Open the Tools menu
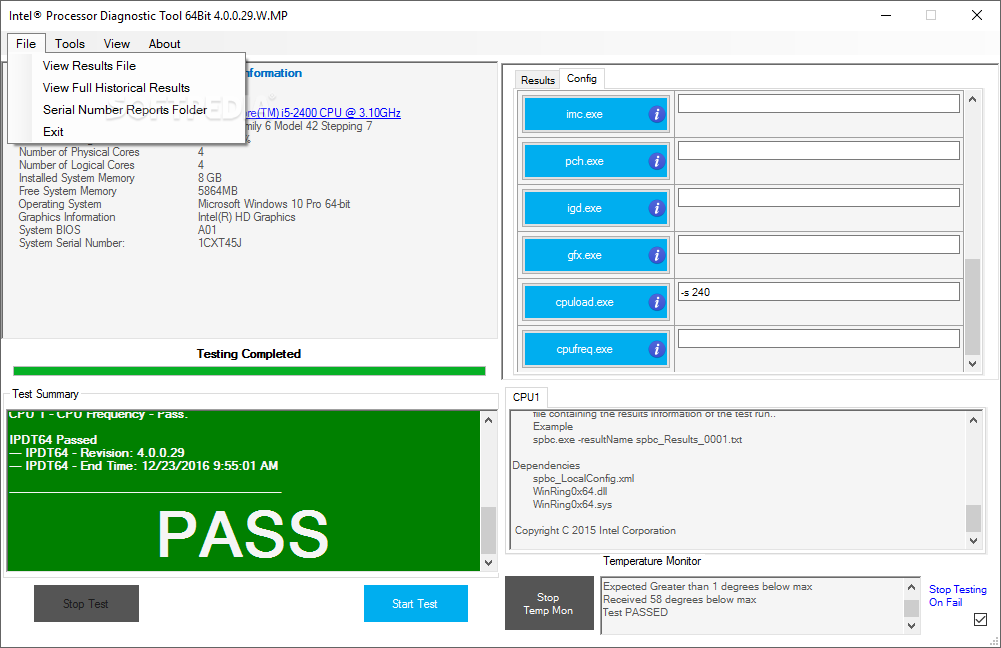 click(x=70, y=43)
